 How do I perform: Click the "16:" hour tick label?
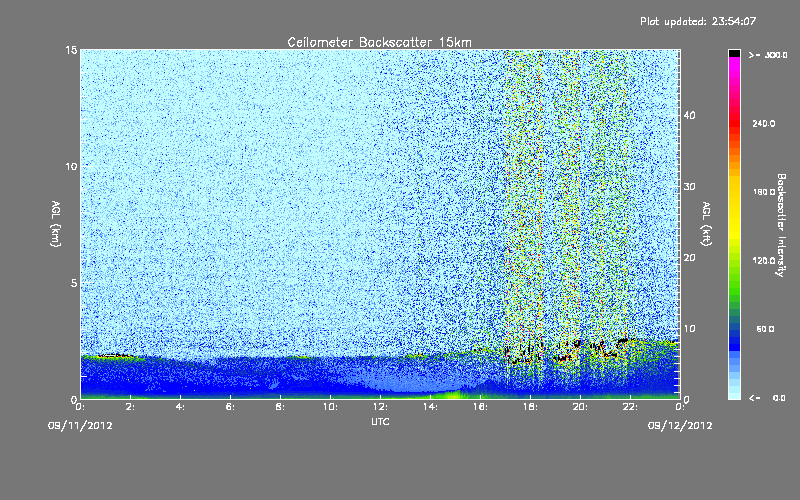481,407
